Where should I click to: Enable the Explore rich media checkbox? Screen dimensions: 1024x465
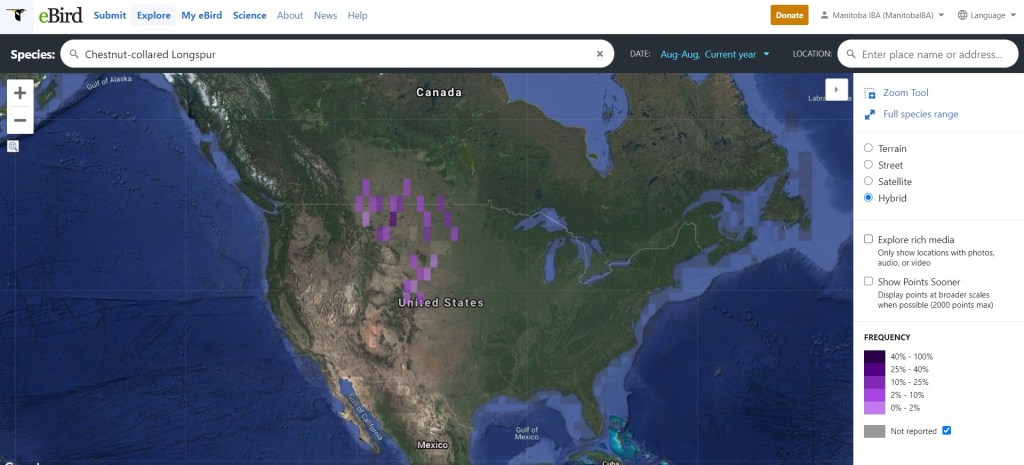coord(868,239)
